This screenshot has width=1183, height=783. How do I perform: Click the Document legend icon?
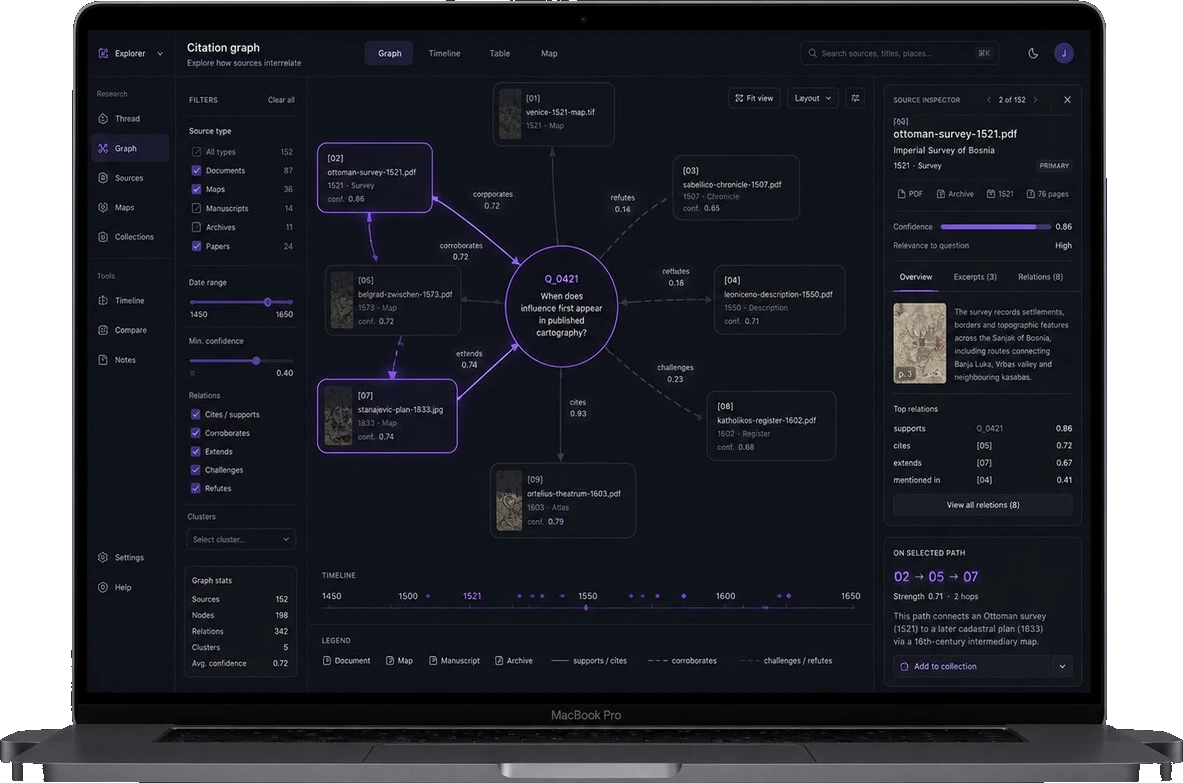pyautogui.click(x=327, y=661)
